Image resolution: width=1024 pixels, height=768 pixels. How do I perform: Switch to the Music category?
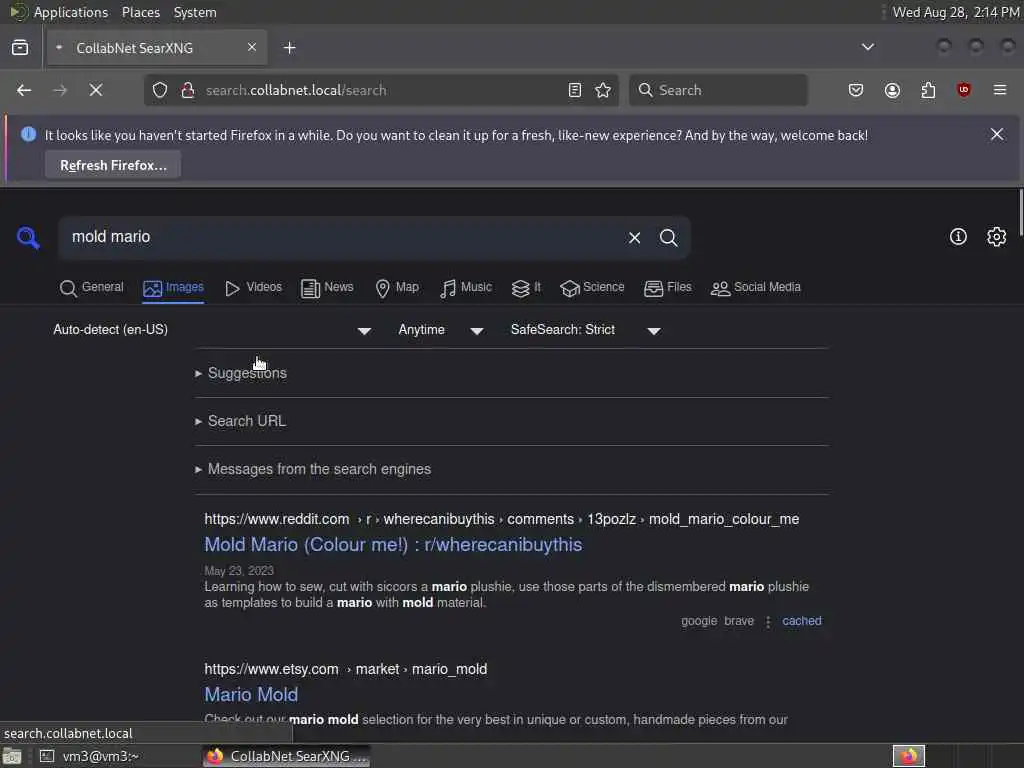tap(466, 287)
